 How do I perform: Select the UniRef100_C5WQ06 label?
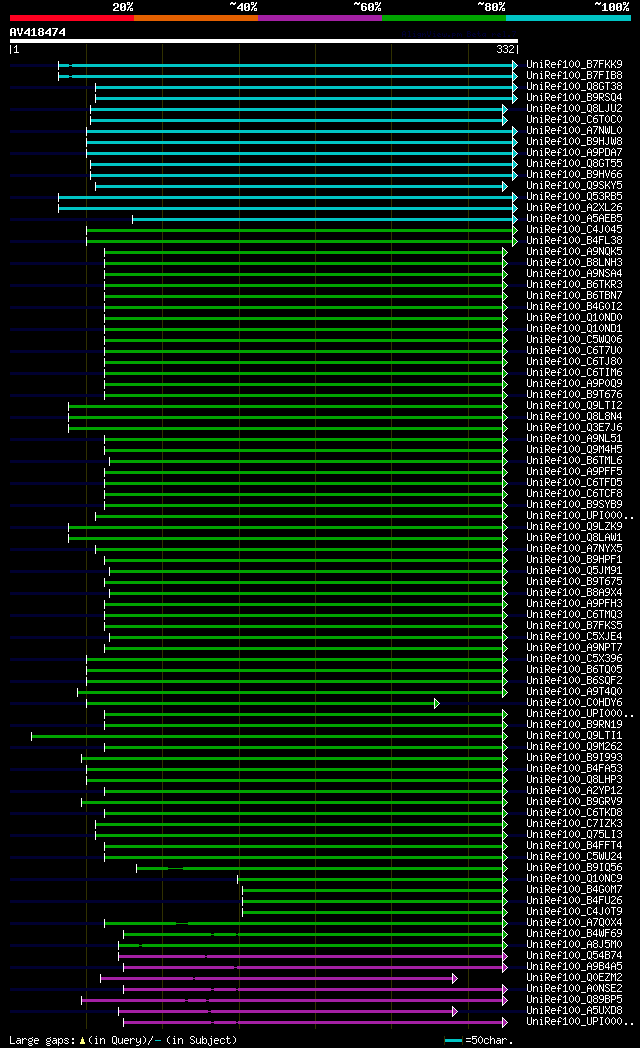[x=574, y=340]
